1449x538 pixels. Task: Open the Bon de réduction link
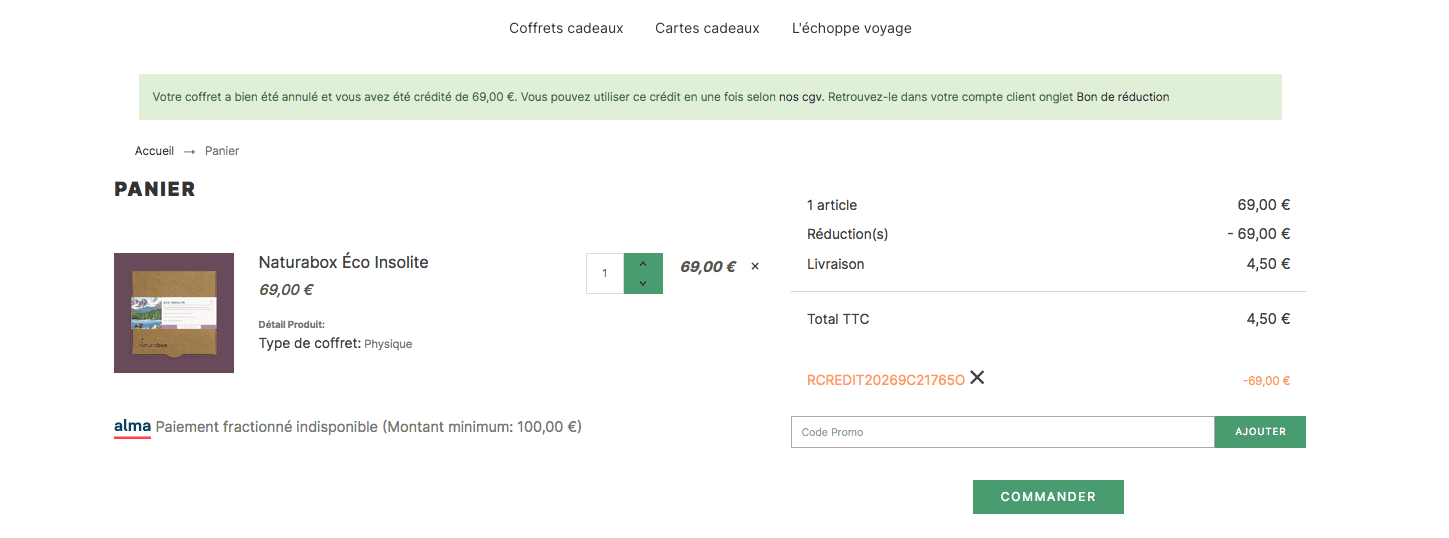point(1122,97)
